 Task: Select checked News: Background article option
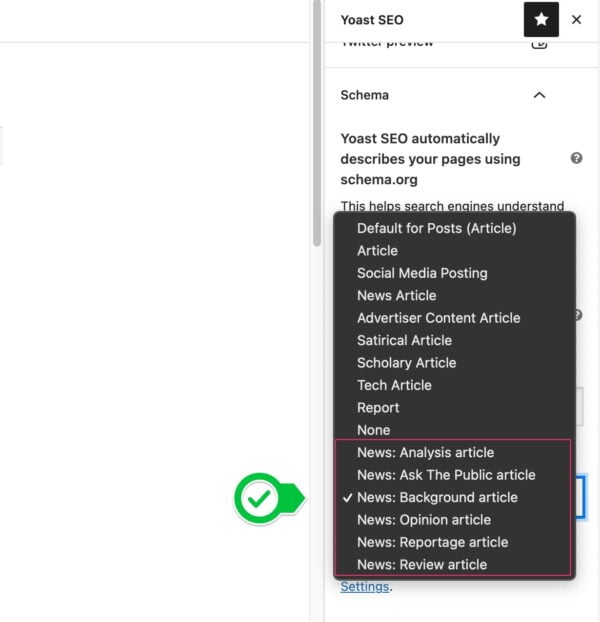[437, 497]
